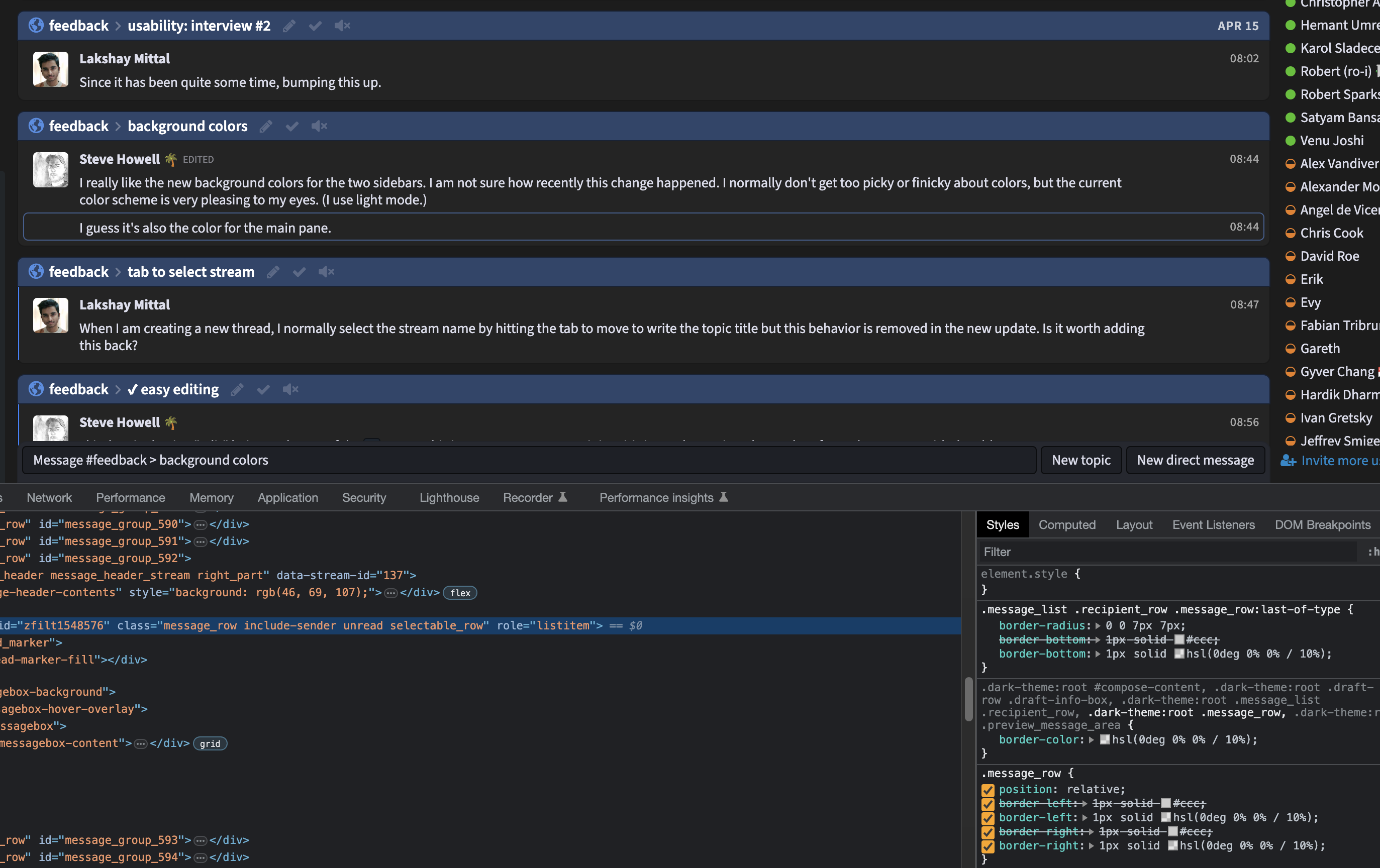This screenshot has width=1380, height=868.
Task: Open Event Listeners tab
Action: pyautogui.click(x=1213, y=525)
